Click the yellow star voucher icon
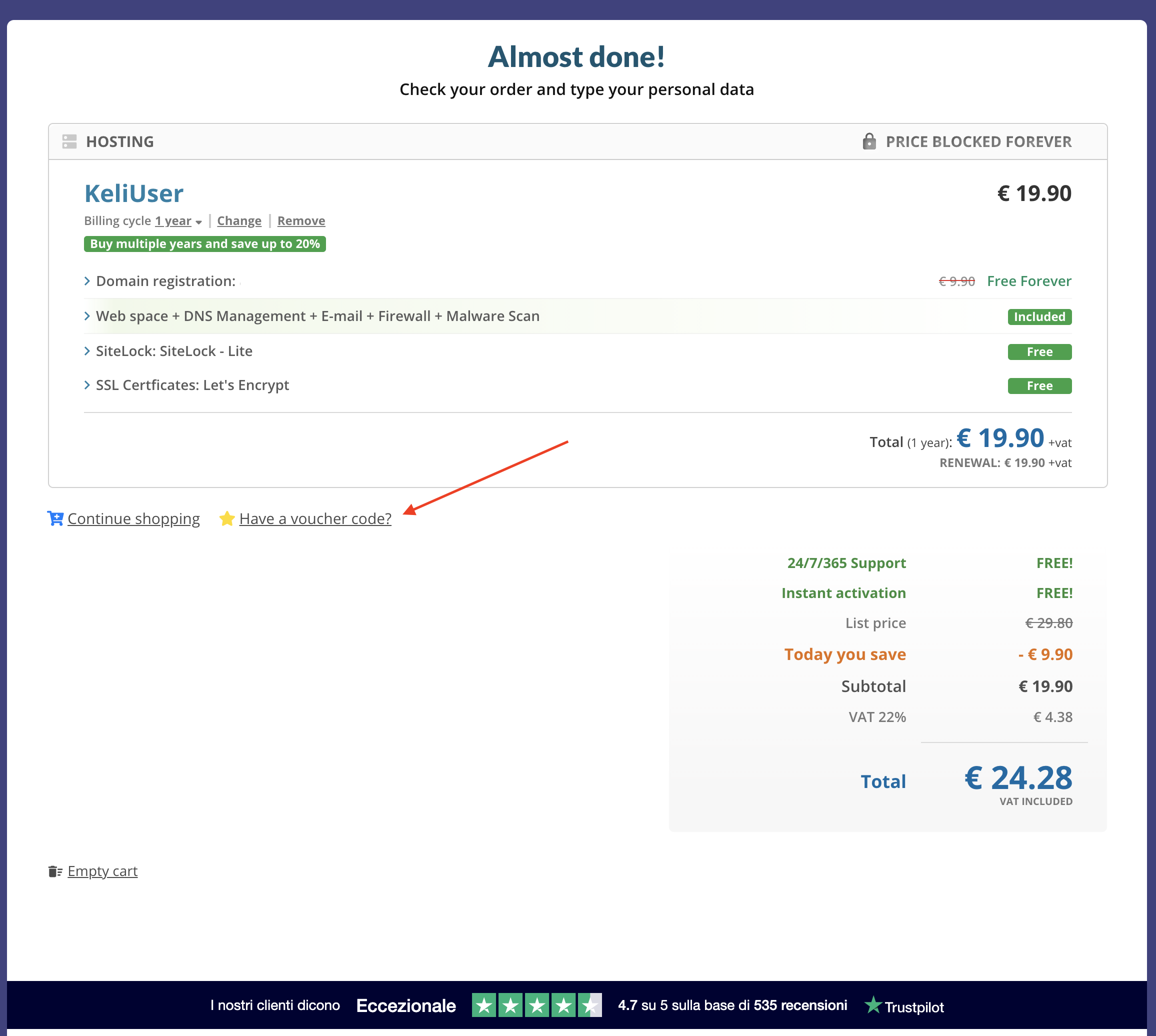The height and width of the screenshot is (1036, 1156). click(227, 518)
